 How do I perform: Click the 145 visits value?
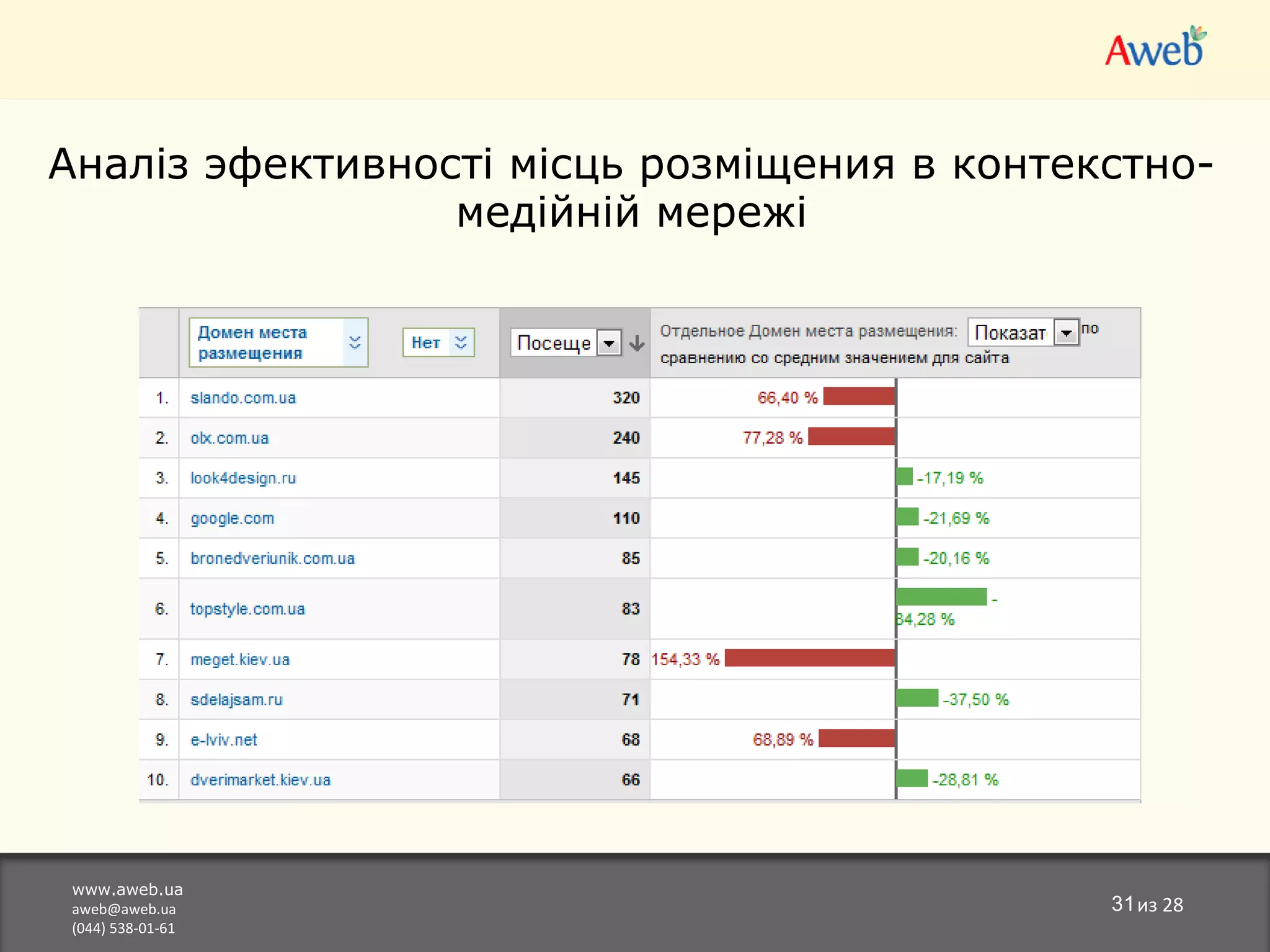[x=626, y=478]
